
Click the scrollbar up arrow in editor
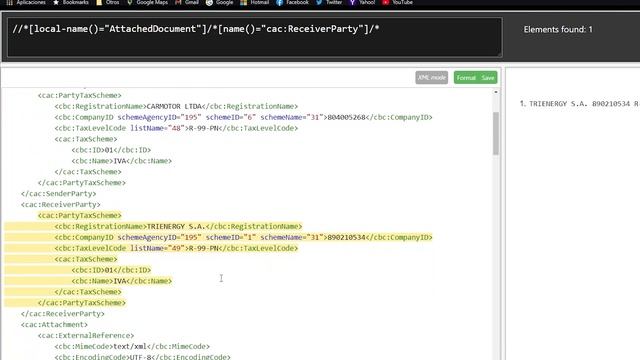[496, 92]
